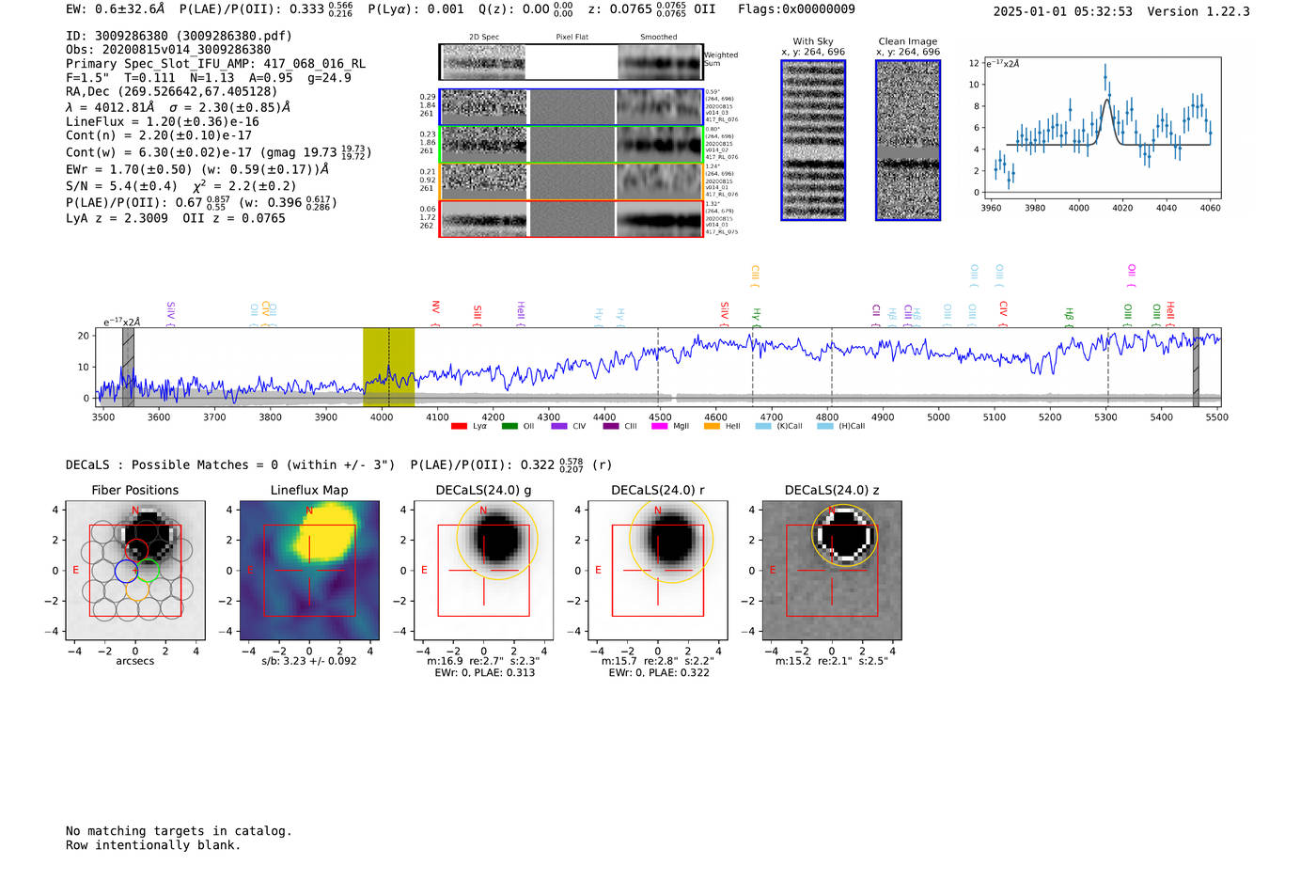
Task: Select the green-bordered 2D spectrum row
Action: [571, 144]
